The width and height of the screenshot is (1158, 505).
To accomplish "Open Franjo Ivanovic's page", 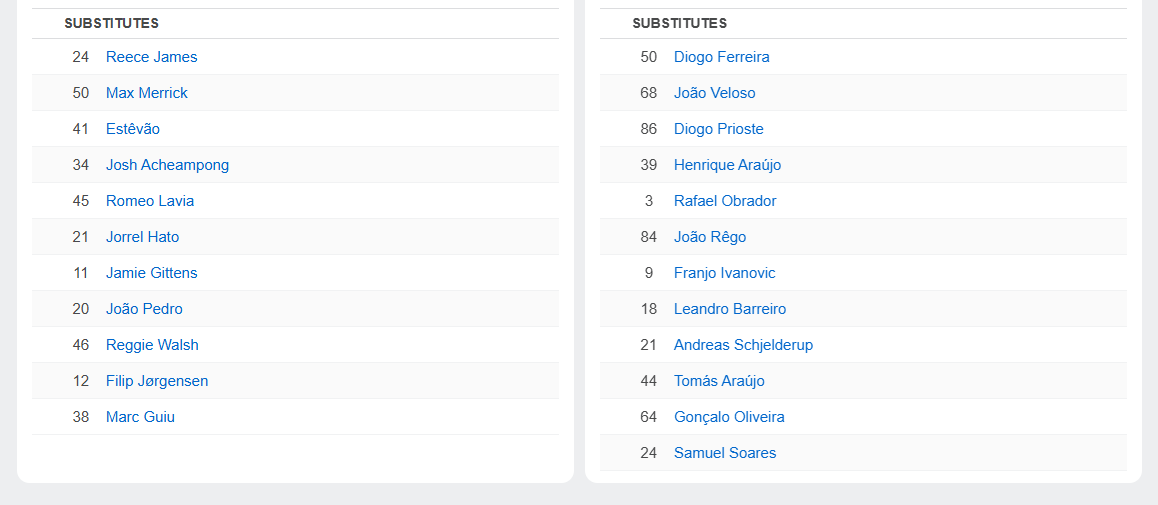I will (x=724, y=273).
